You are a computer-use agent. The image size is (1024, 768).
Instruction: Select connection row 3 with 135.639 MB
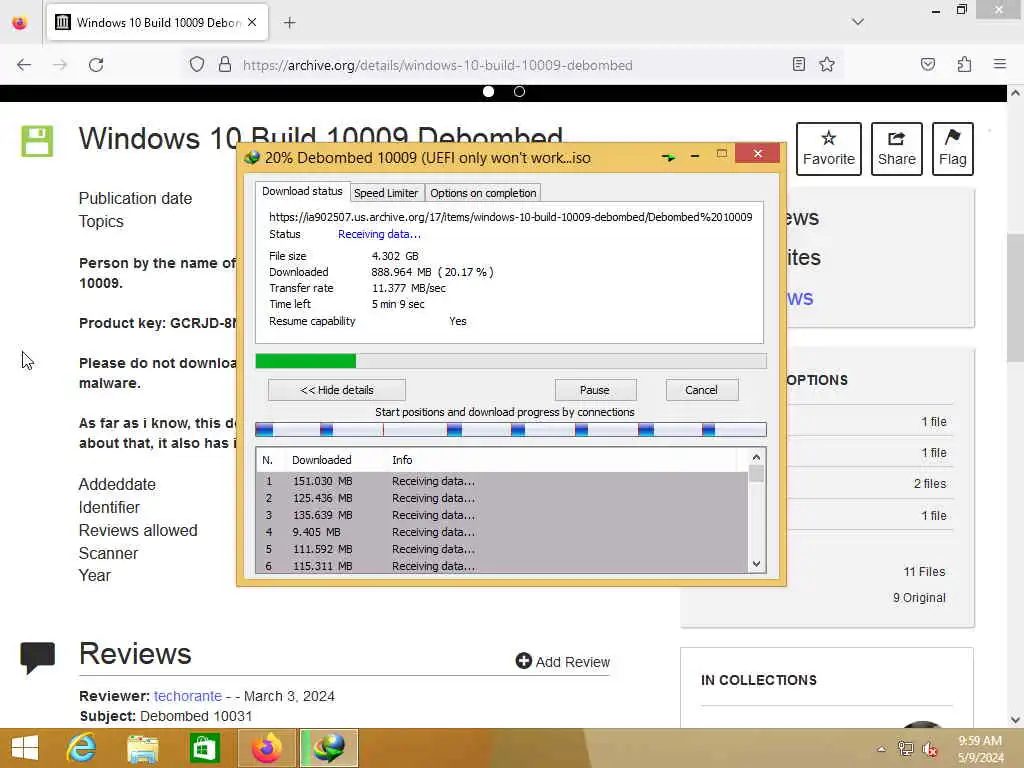[502, 515]
